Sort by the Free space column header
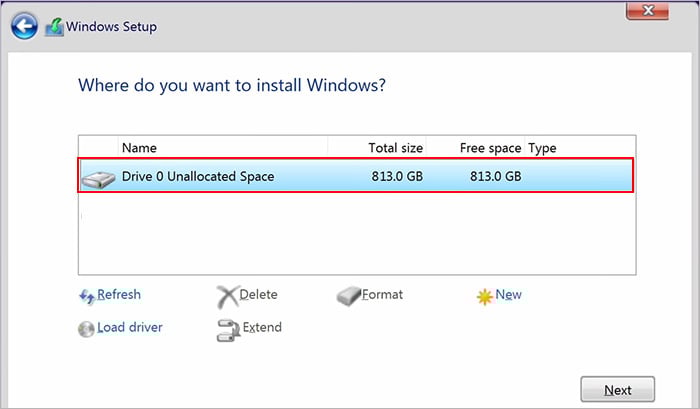This screenshot has height=409, width=700. 490,148
